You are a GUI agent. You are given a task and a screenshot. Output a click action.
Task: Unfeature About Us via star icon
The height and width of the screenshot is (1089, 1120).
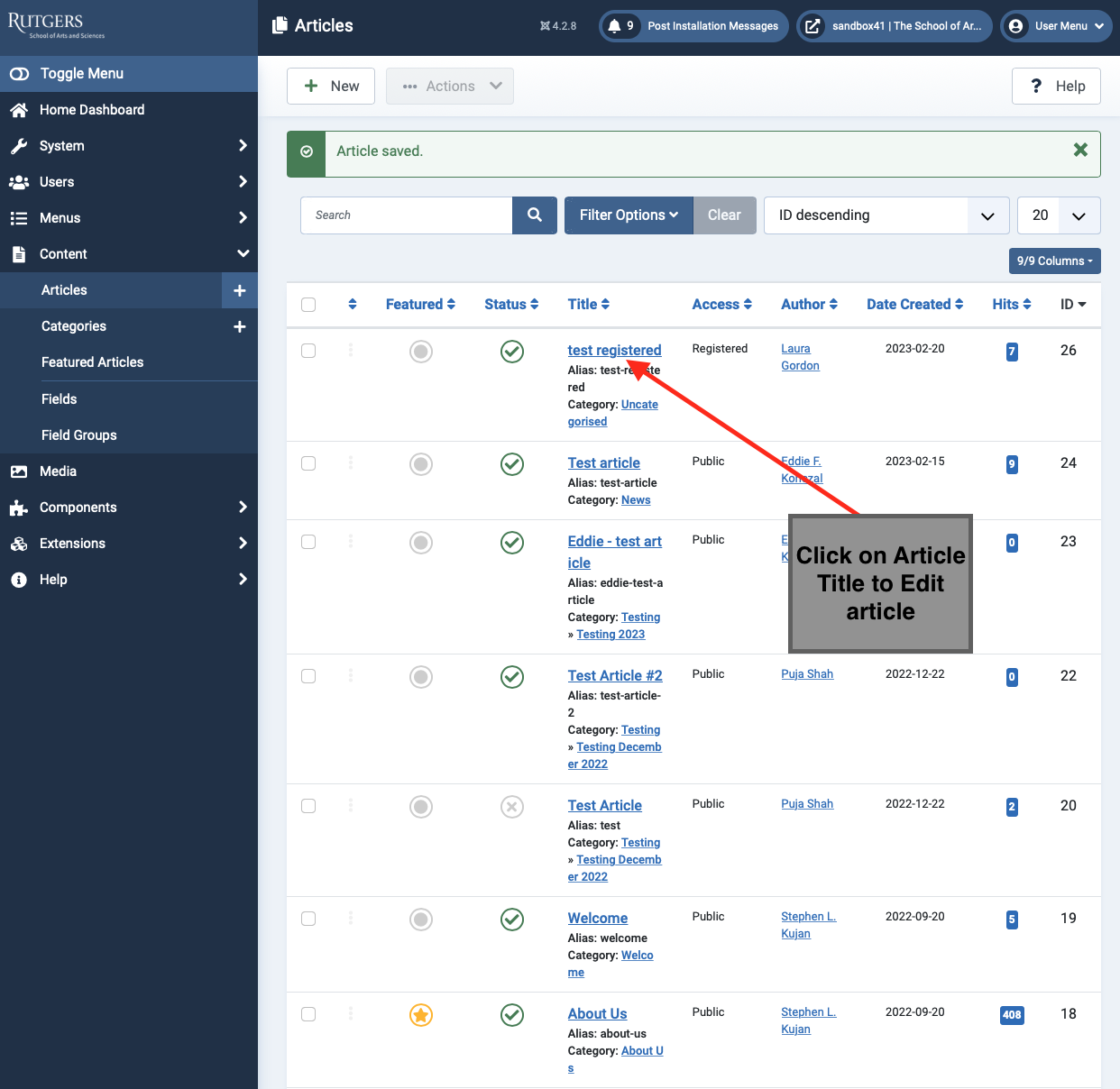[x=421, y=1015]
